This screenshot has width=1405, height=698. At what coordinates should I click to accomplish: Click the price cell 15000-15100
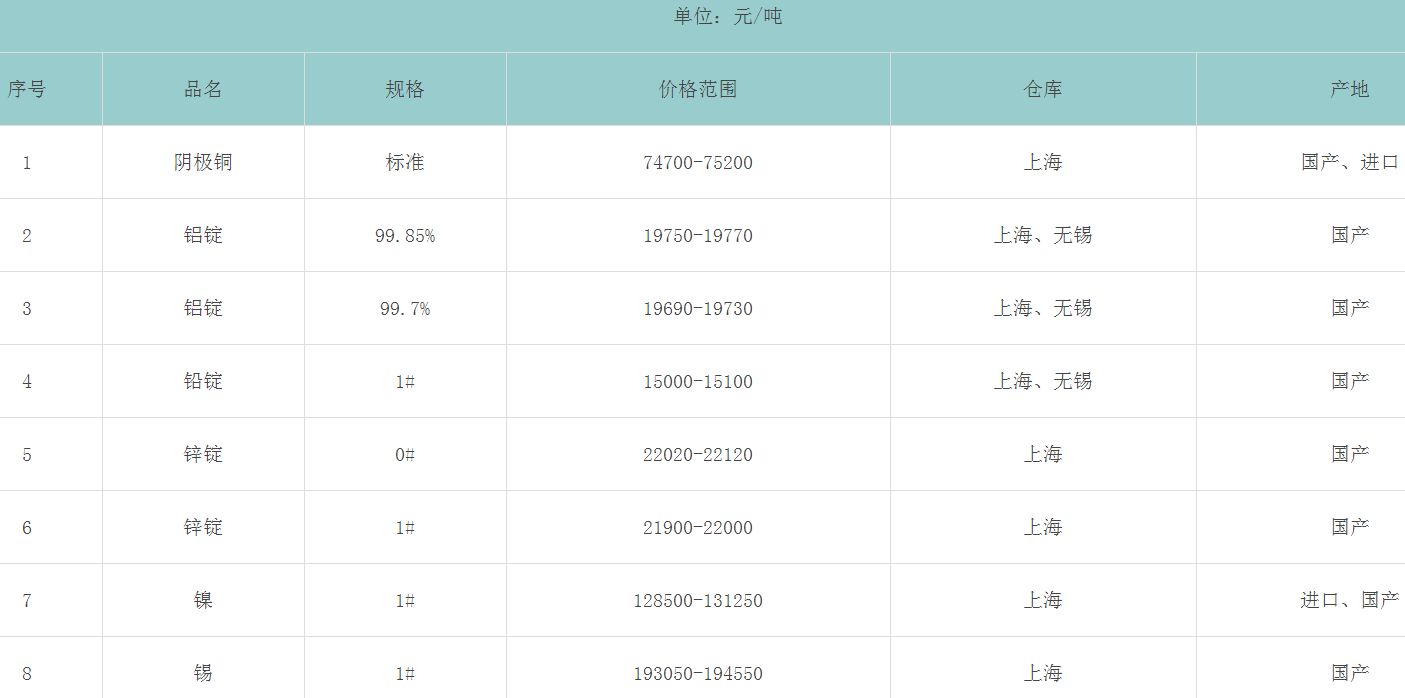(x=698, y=381)
